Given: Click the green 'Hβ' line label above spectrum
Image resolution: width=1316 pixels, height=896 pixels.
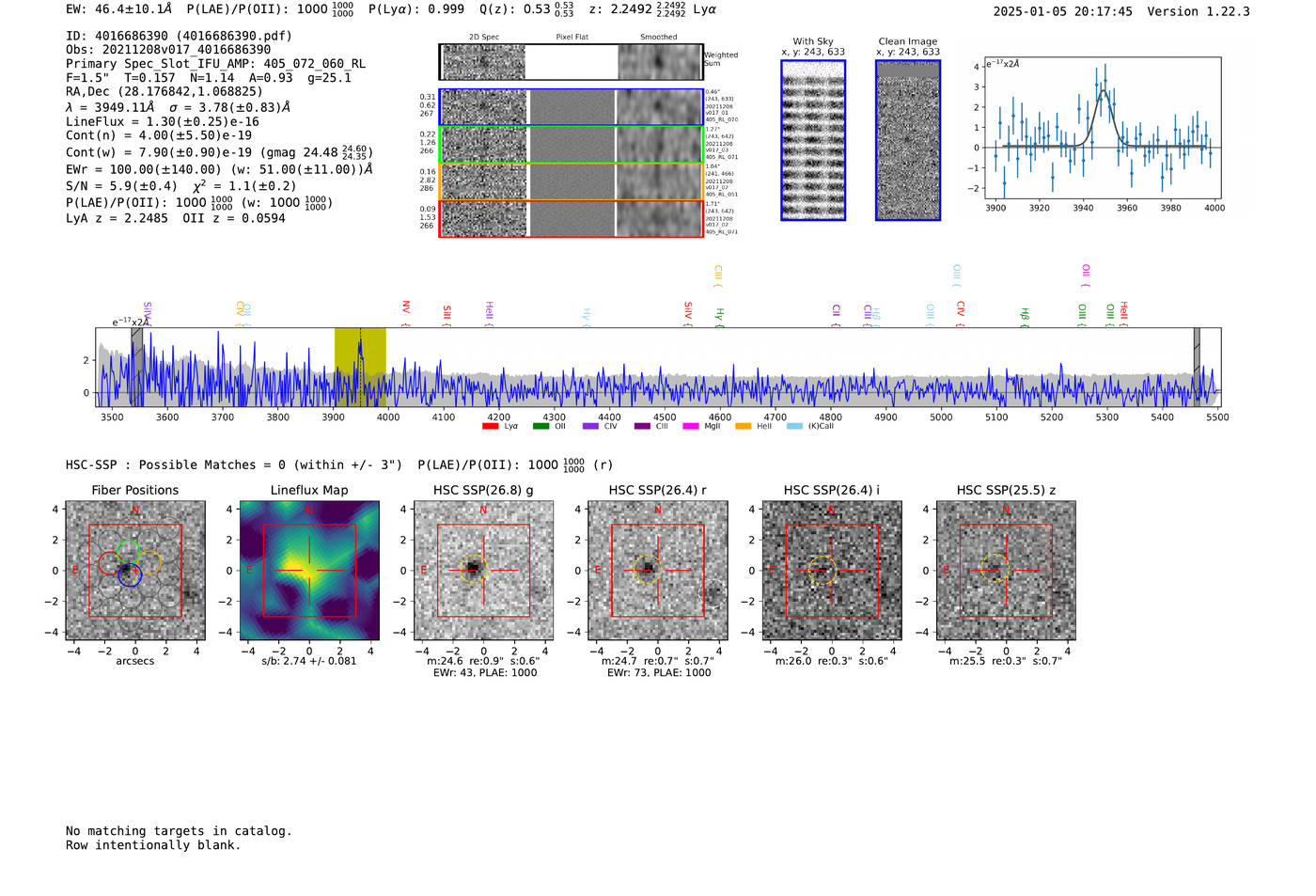Looking at the screenshot, I should coord(1025,314).
